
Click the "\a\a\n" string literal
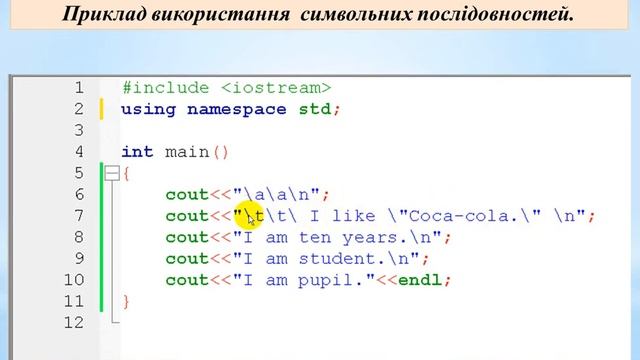276,194
